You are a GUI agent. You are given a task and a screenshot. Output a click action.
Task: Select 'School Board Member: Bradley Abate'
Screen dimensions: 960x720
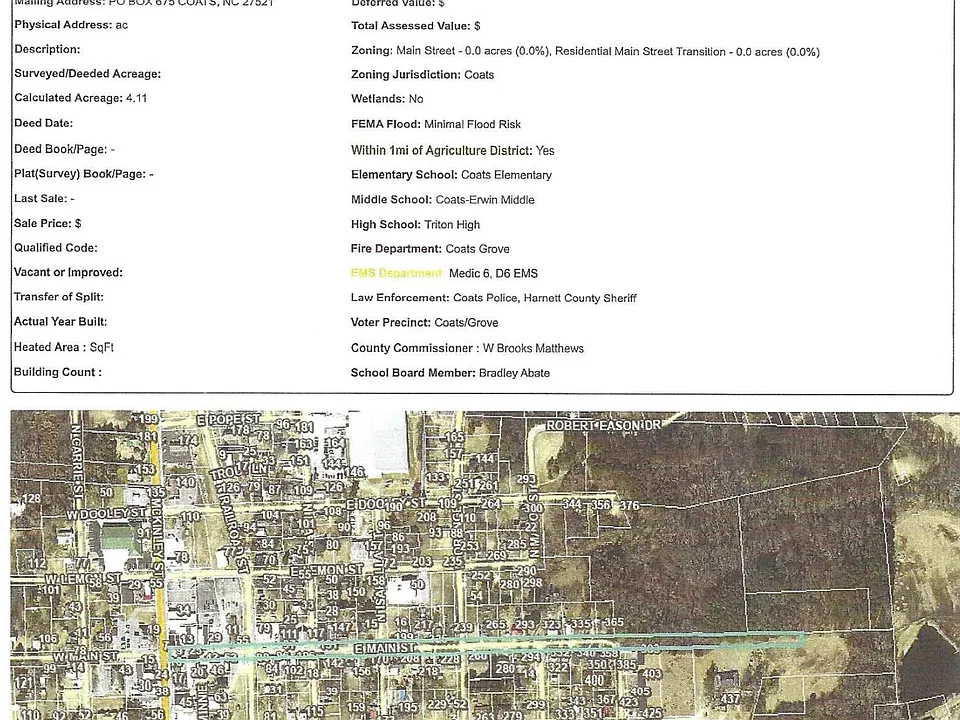click(x=450, y=373)
